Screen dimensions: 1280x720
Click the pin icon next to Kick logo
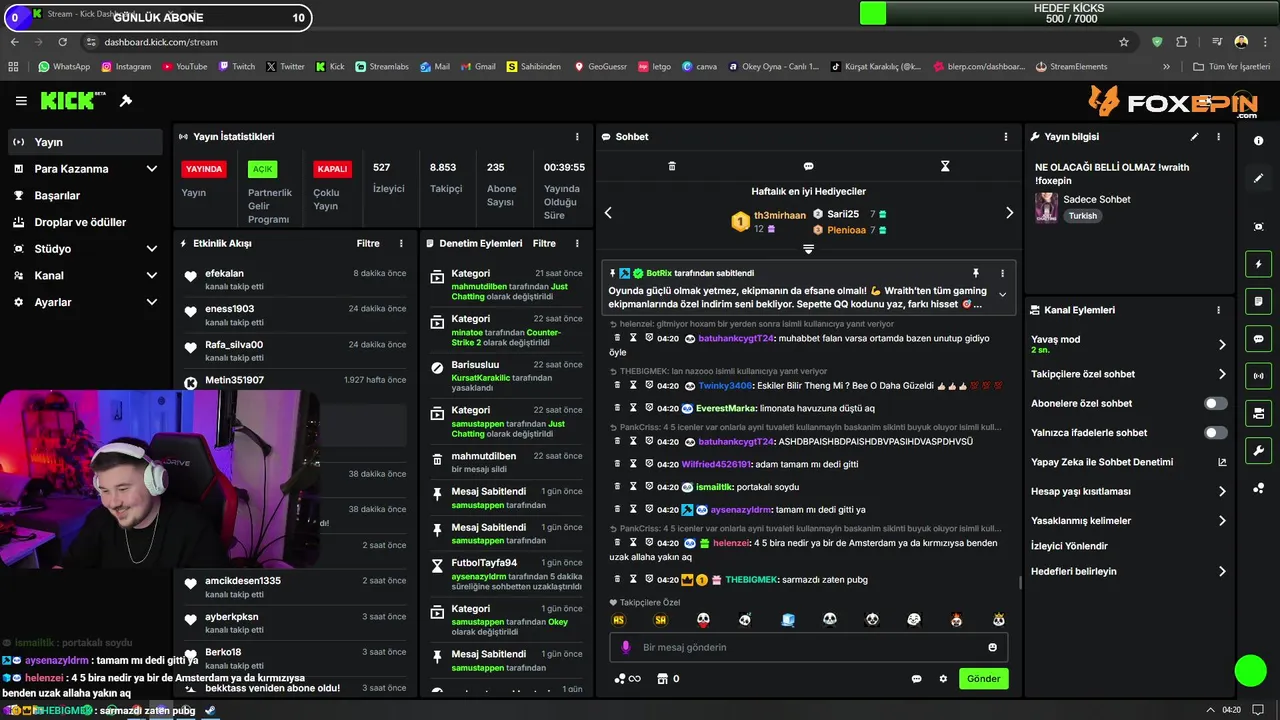click(126, 101)
